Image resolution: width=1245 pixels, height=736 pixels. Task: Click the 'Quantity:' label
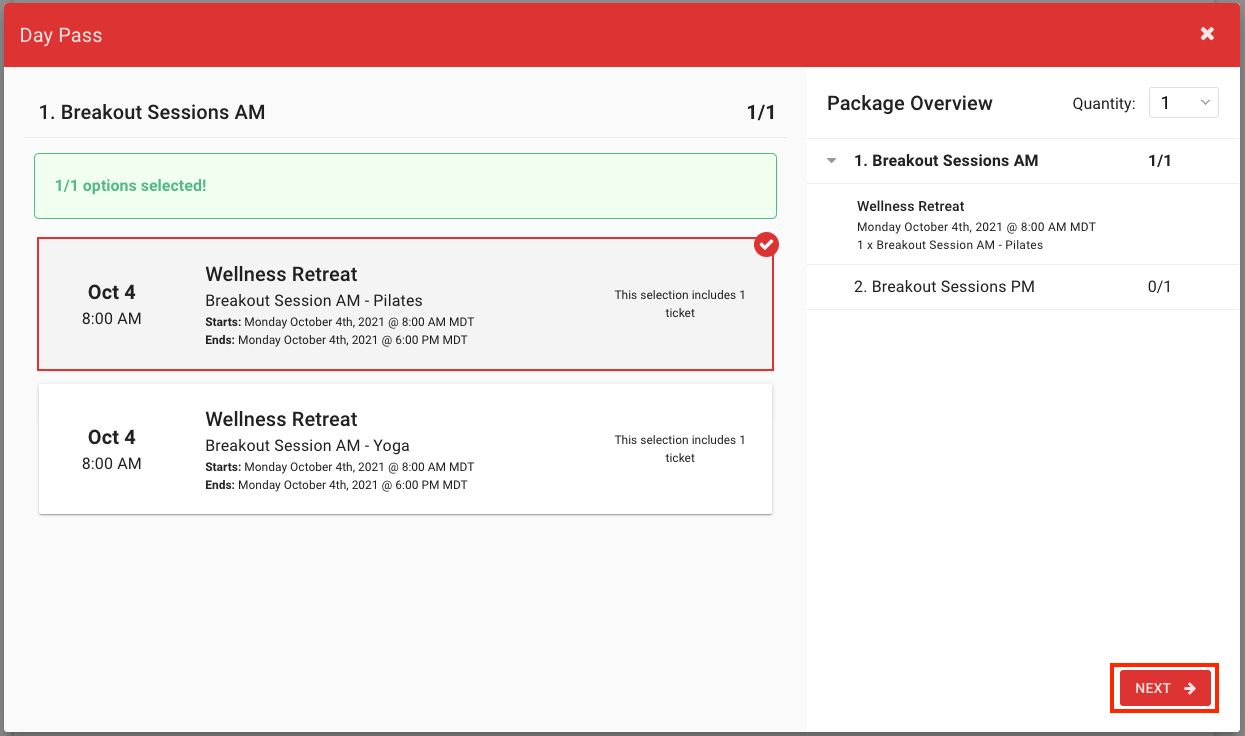(x=1104, y=104)
